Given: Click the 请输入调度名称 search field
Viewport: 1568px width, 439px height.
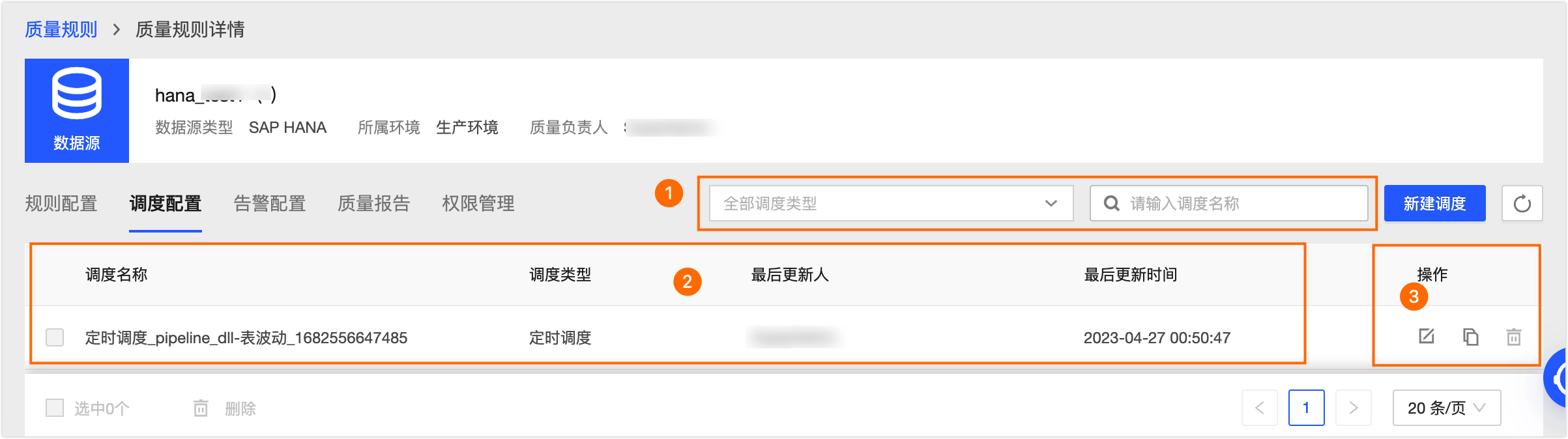Looking at the screenshot, I should pos(1238,204).
